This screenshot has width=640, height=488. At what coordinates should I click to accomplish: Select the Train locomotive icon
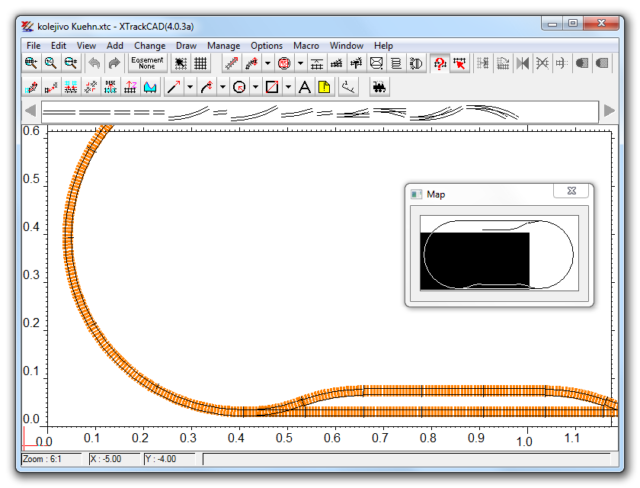[379, 88]
